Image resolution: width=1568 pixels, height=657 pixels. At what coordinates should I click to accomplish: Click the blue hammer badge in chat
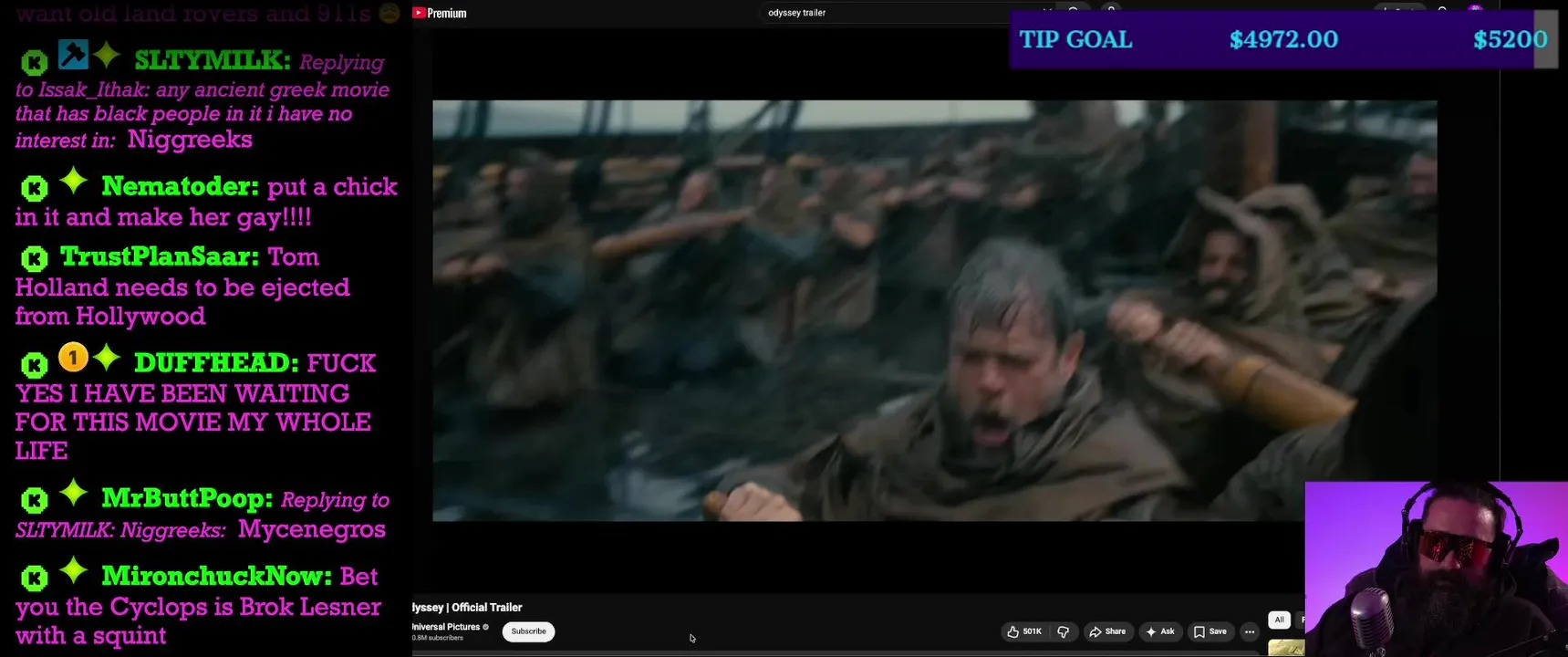click(x=73, y=55)
